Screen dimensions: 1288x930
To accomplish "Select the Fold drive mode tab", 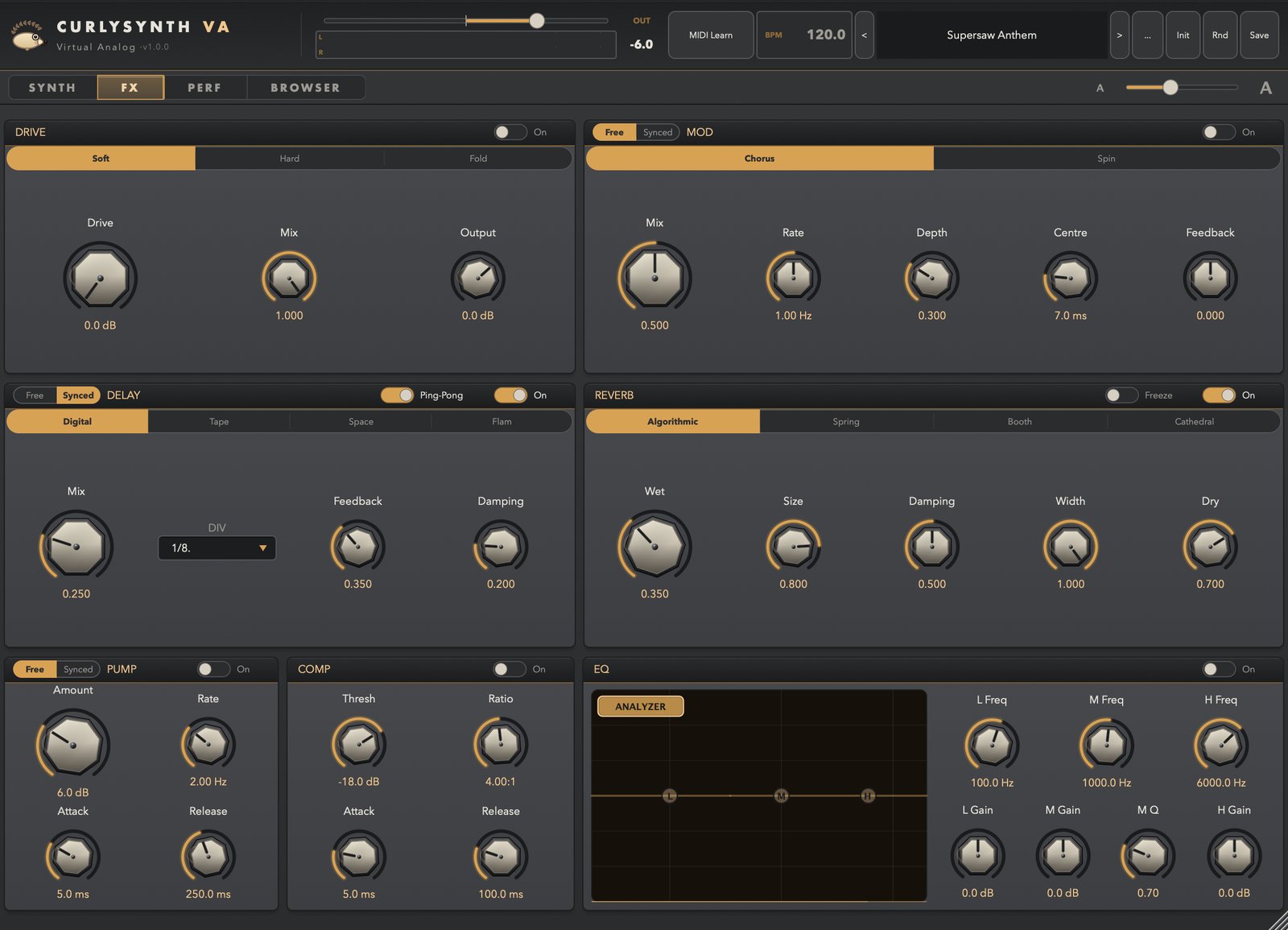I will 478,159.
